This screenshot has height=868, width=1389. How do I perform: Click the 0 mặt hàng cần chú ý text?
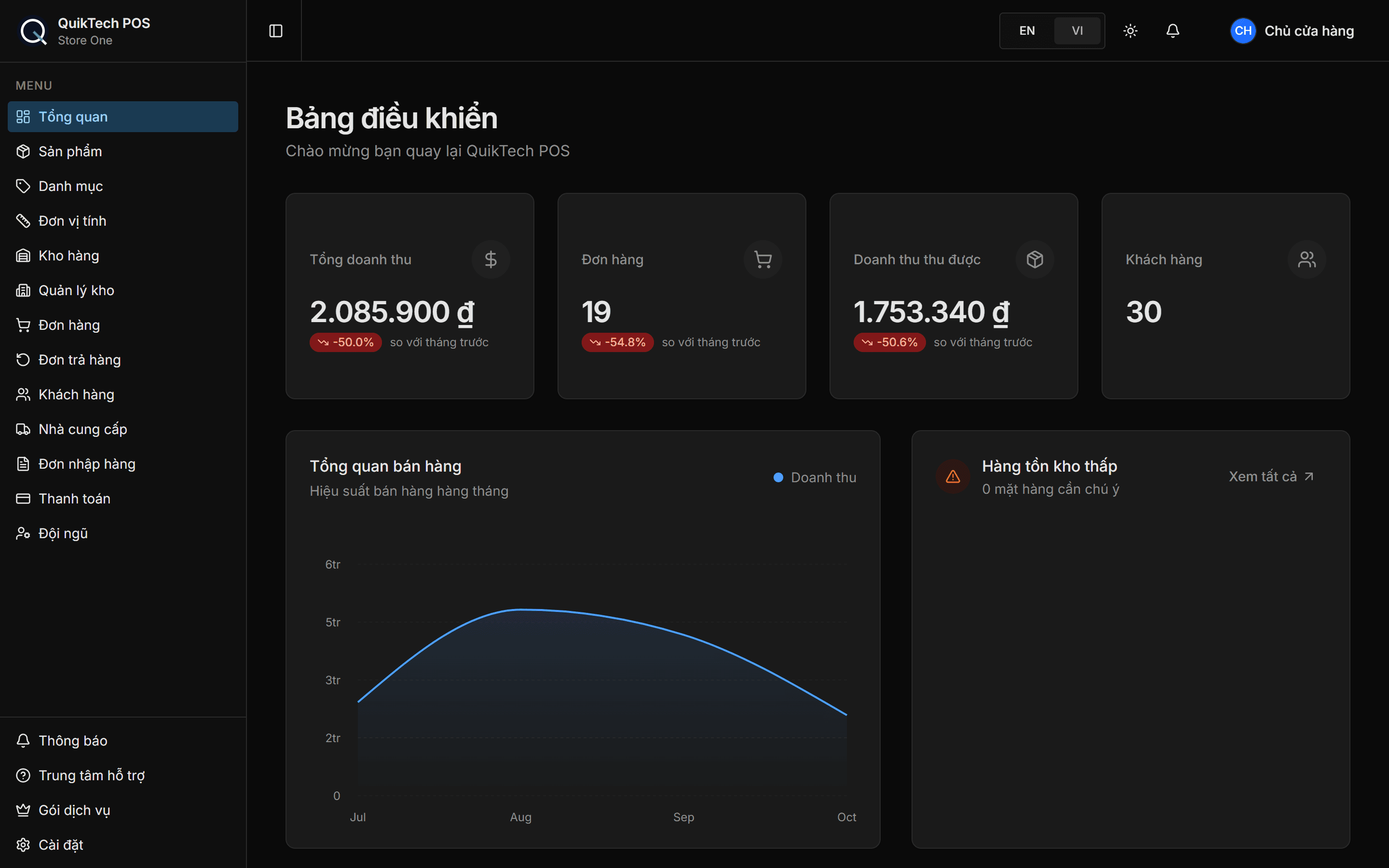(x=1050, y=489)
